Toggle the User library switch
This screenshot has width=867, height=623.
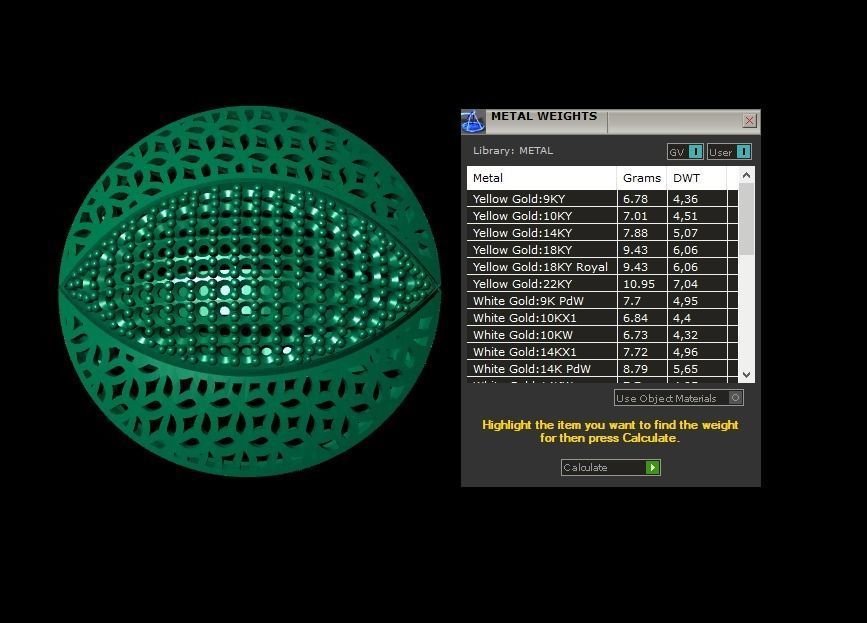(729, 151)
